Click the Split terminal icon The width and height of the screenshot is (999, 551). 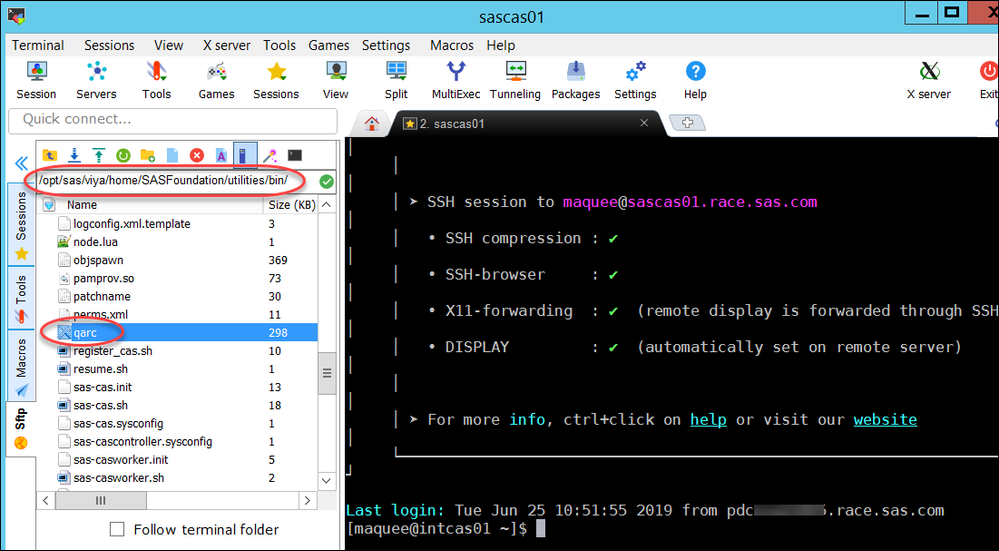(x=396, y=80)
